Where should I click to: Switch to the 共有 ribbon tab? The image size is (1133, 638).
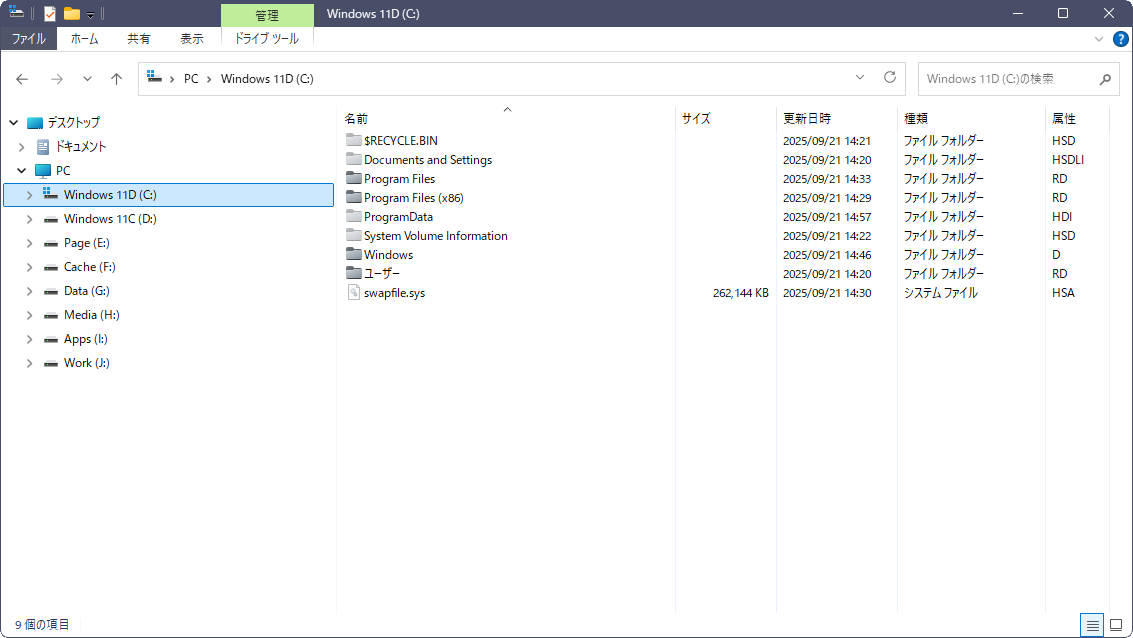point(139,39)
